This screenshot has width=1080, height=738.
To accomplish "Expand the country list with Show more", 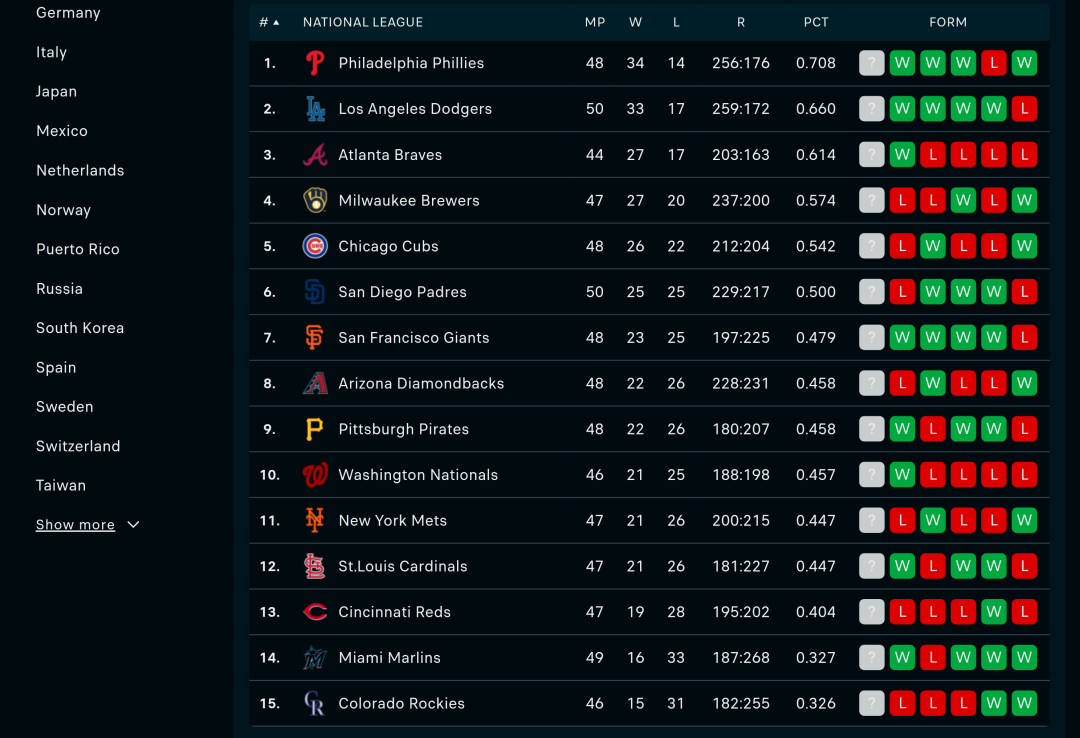I will pyautogui.click(x=75, y=525).
